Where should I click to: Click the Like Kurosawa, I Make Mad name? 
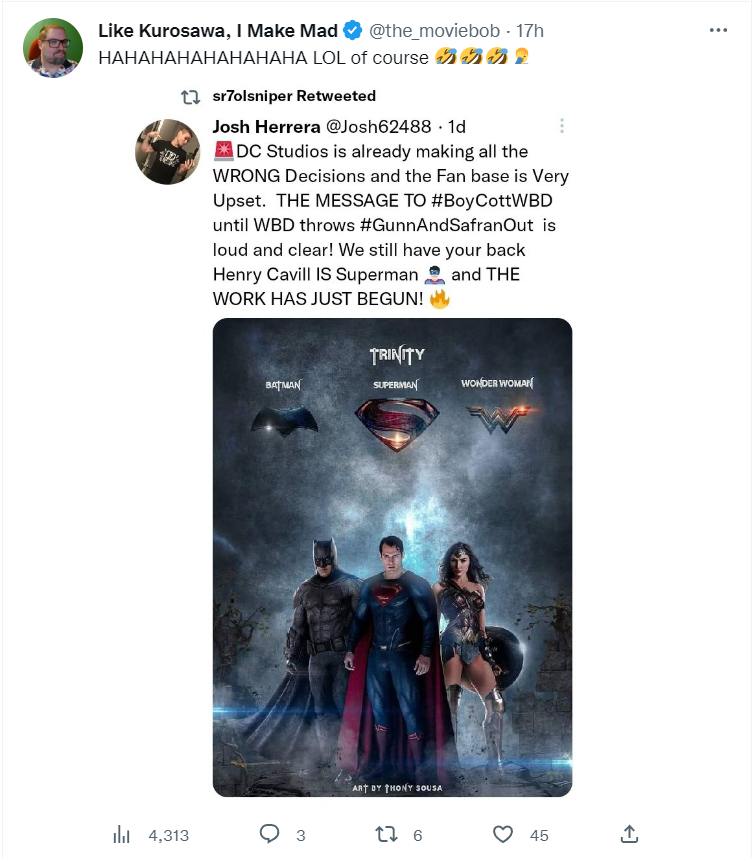tap(218, 31)
